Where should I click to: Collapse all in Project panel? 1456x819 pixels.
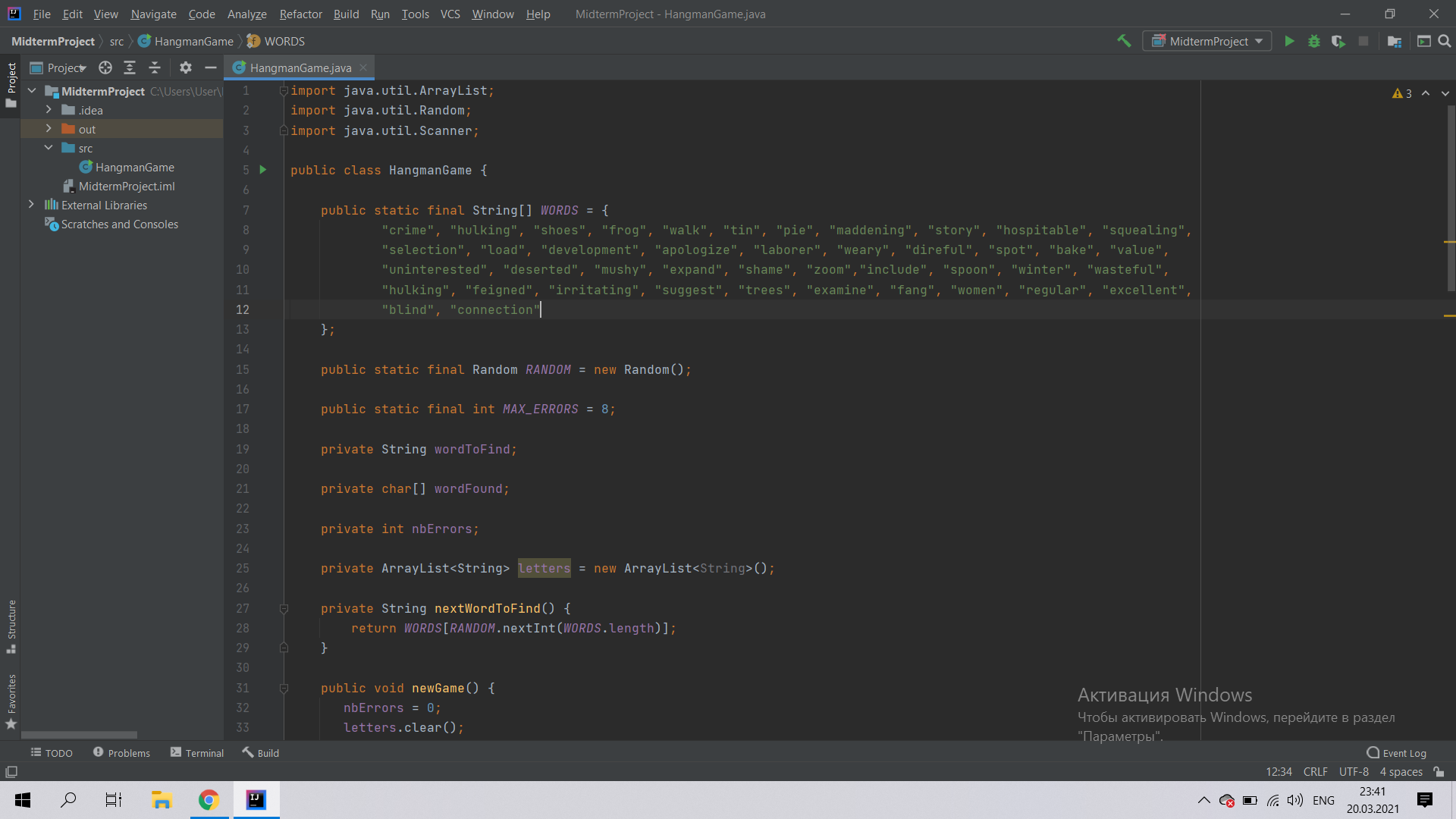(x=155, y=67)
